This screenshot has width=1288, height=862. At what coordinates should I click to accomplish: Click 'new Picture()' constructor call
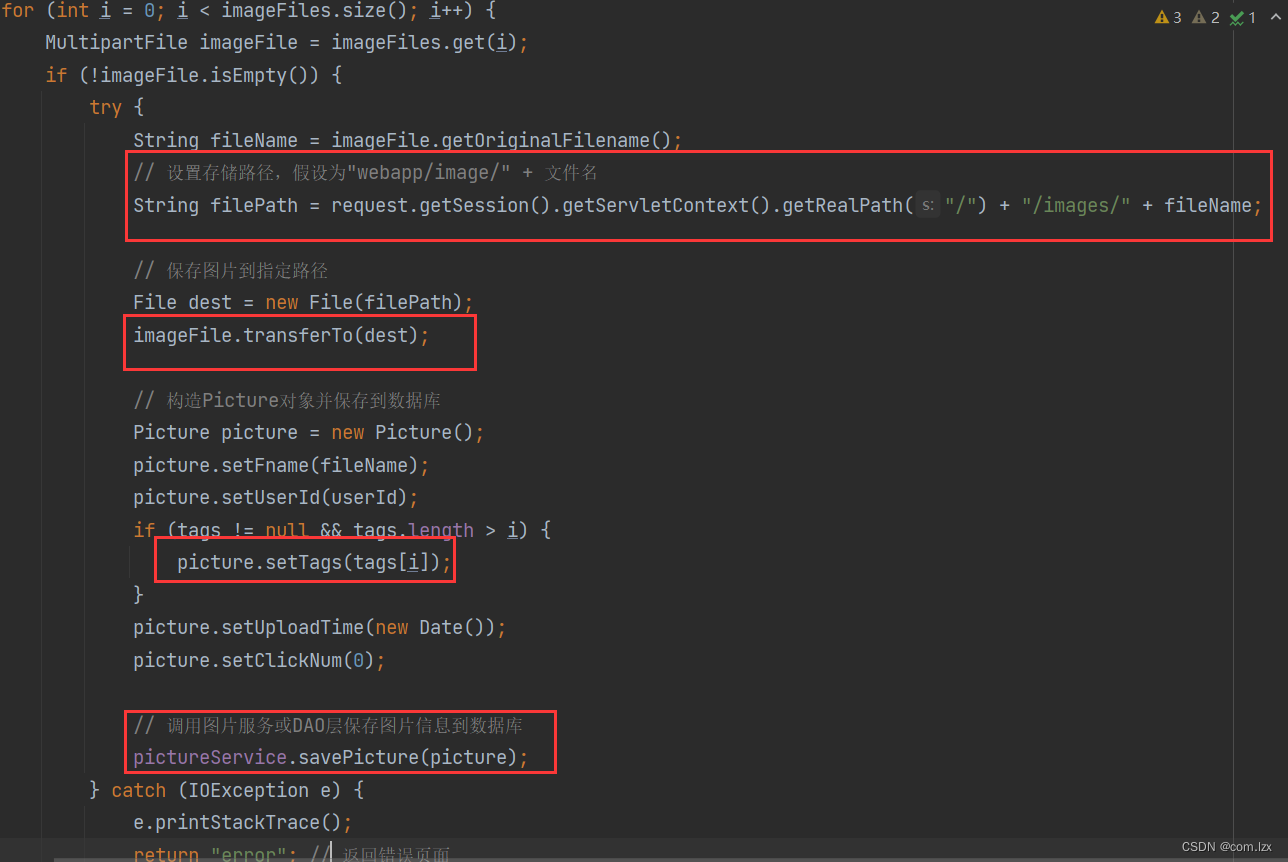tap(402, 432)
